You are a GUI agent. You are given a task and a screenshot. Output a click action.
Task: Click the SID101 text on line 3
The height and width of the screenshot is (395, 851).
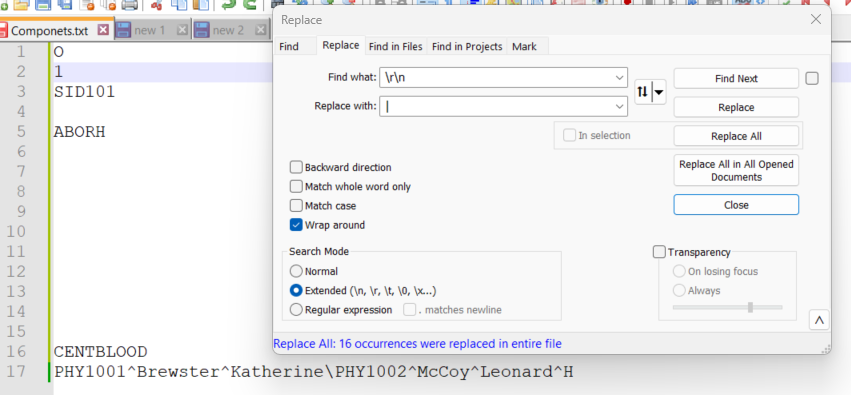pyautogui.click(x=85, y=92)
